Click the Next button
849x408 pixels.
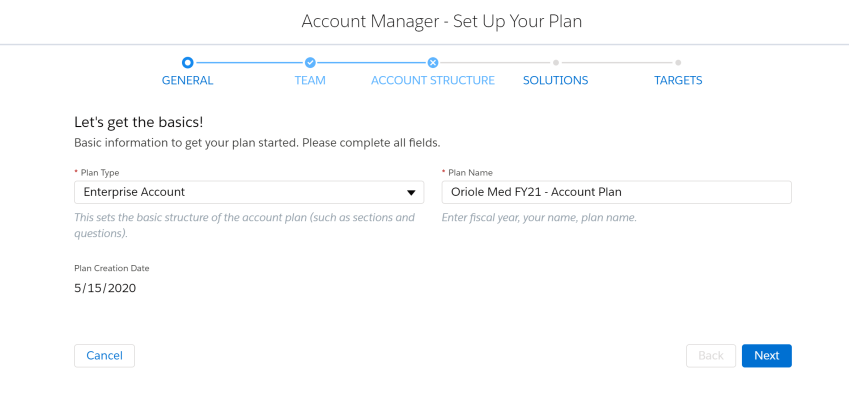pos(767,356)
